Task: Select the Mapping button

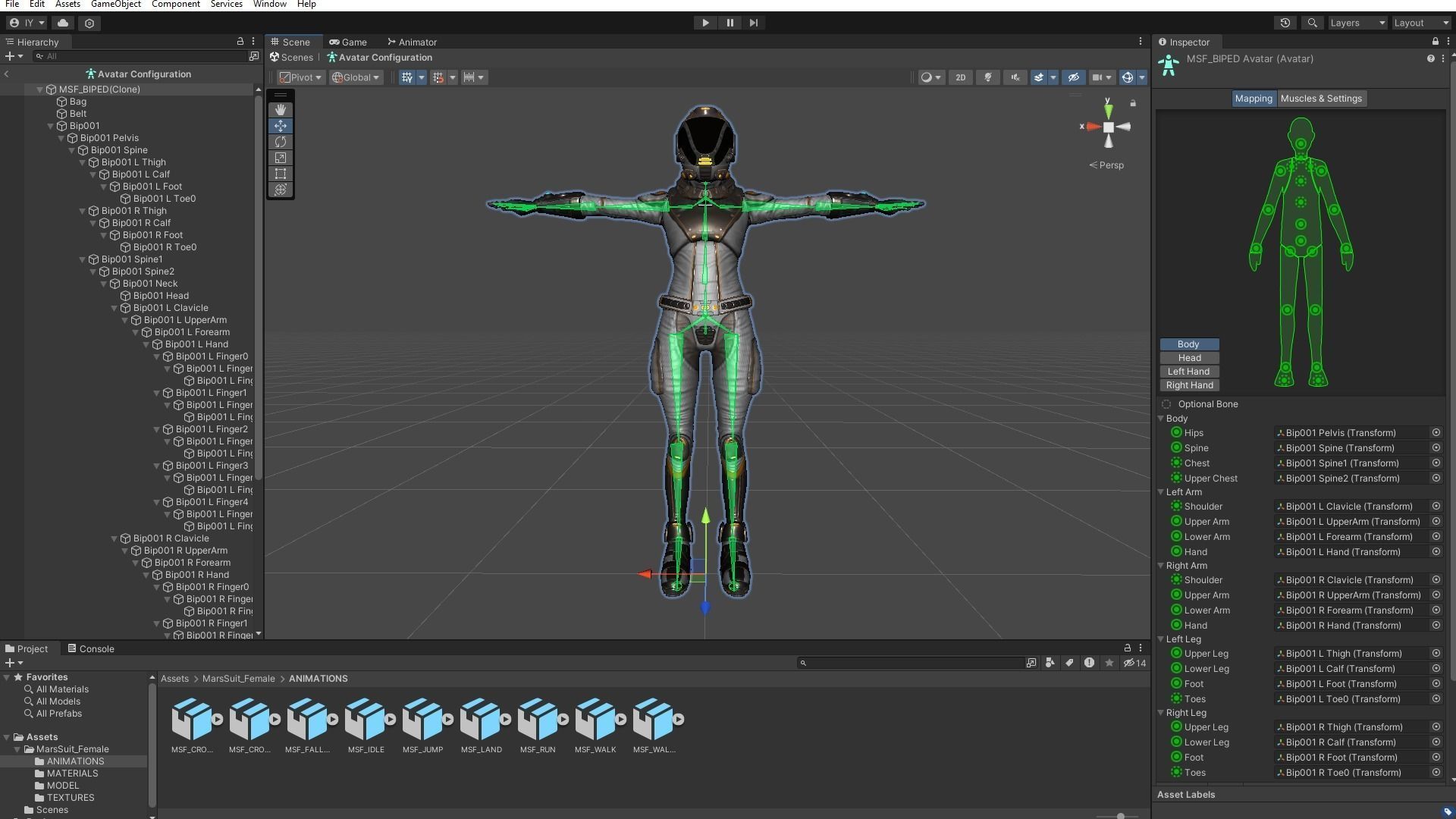Action: [x=1254, y=99]
